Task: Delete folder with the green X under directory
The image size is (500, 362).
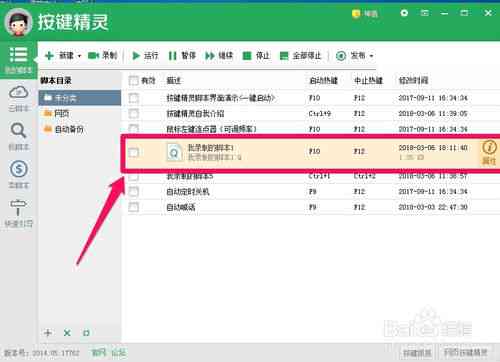Action: [67, 333]
